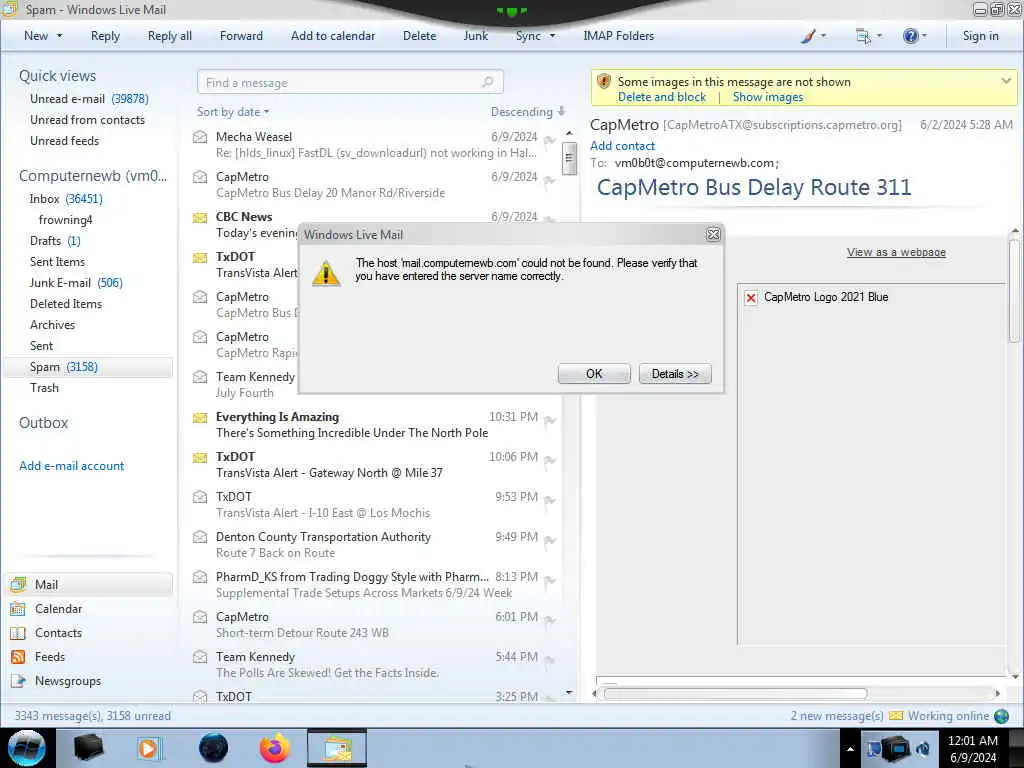Select Unread feeds quick view
The height and width of the screenshot is (768, 1024).
click(65, 140)
